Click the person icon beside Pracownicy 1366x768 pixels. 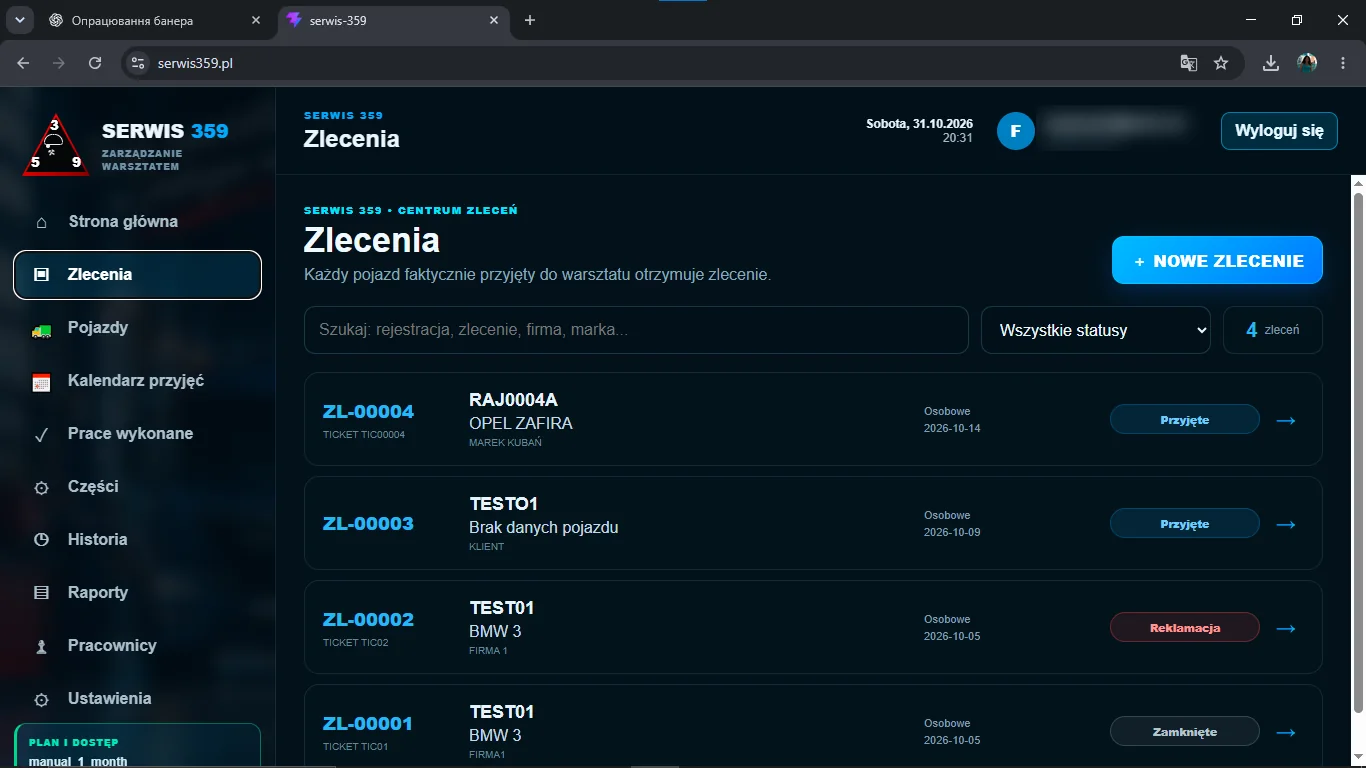(41, 647)
